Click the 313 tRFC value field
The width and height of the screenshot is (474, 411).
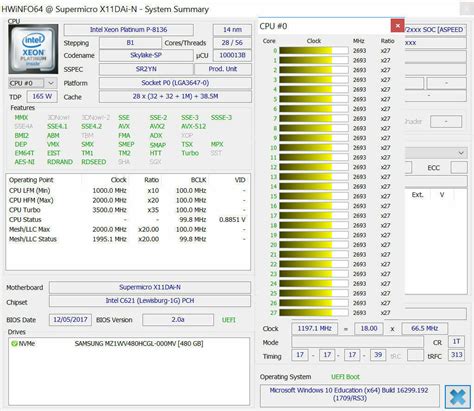(x=456, y=355)
